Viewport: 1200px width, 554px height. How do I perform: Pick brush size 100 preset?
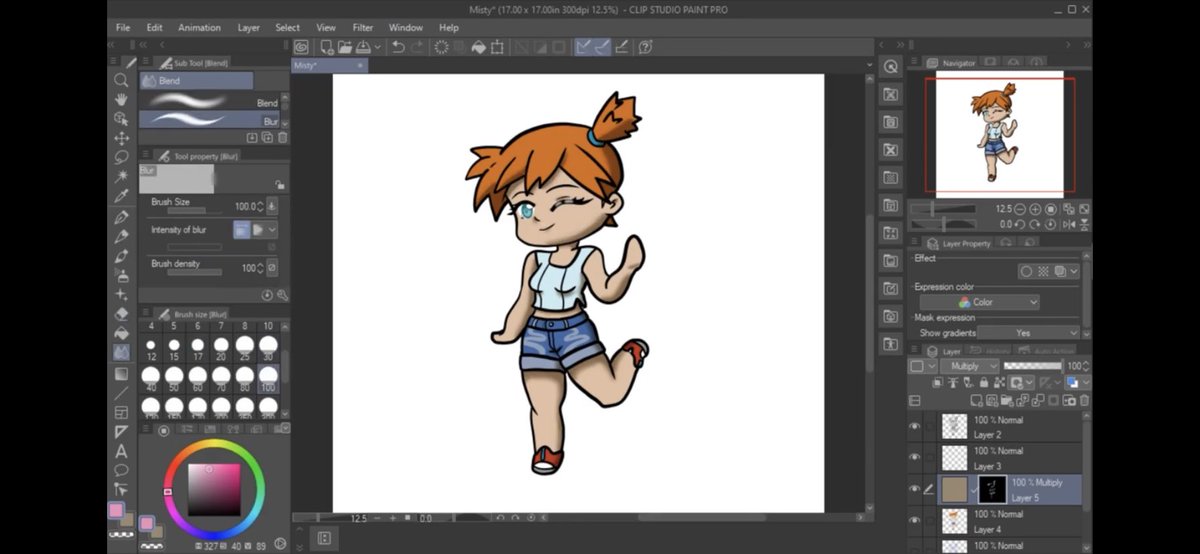tap(268, 378)
